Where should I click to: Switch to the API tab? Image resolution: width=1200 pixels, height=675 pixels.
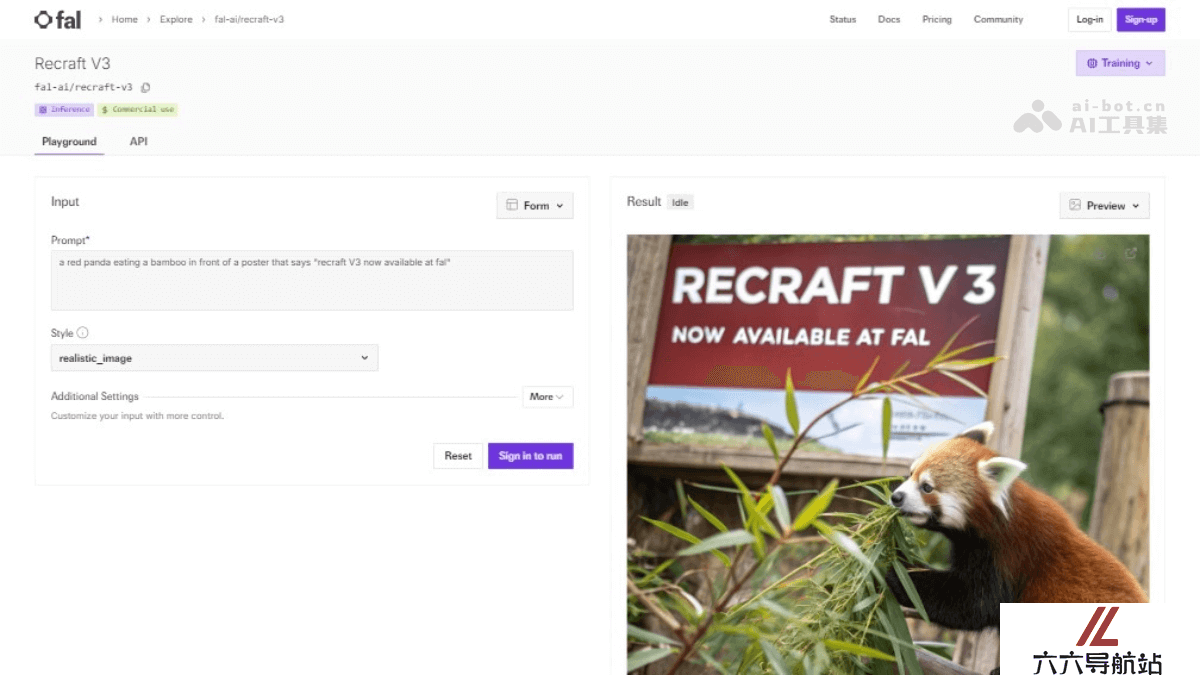(138, 142)
